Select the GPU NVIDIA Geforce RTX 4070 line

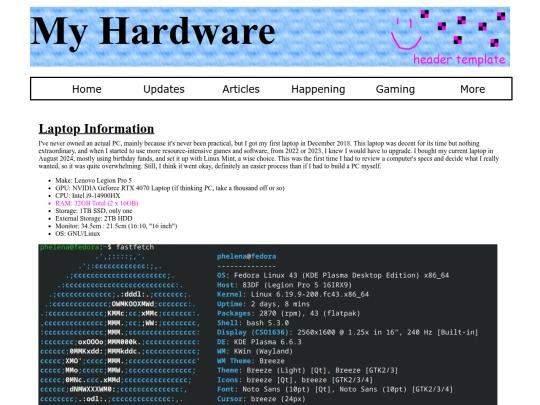(170, 188)
